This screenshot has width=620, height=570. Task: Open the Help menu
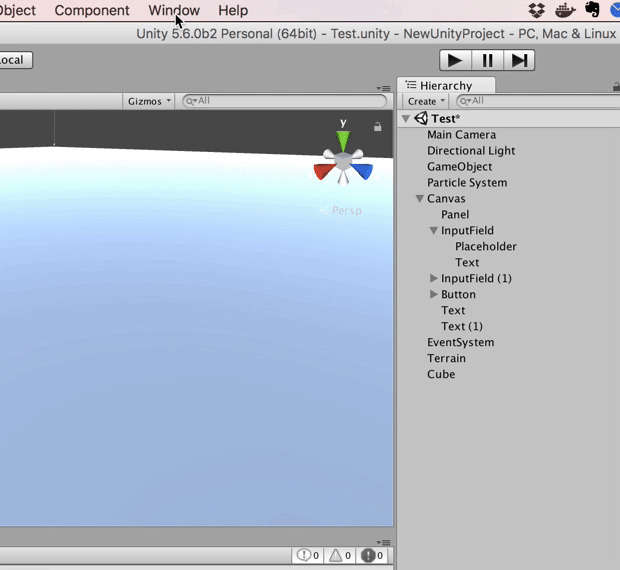[x=233, y=10]
